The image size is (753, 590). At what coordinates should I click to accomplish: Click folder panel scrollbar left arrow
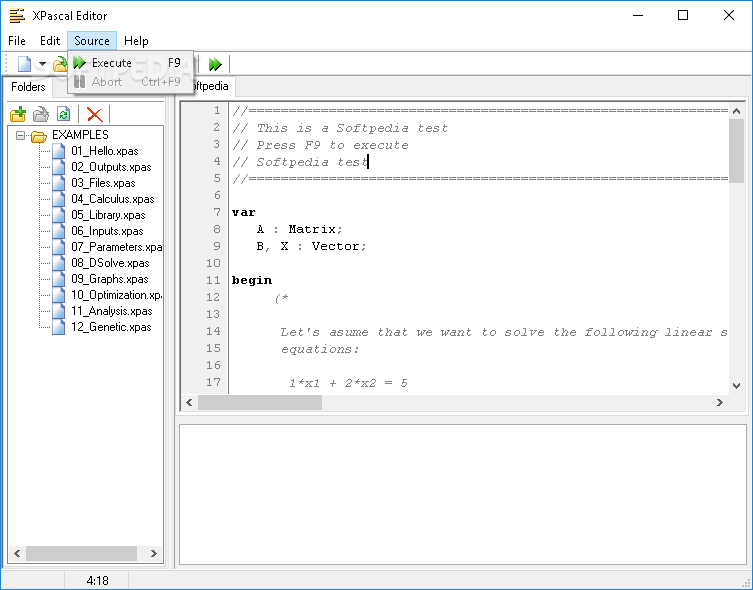tap(17, 554)
